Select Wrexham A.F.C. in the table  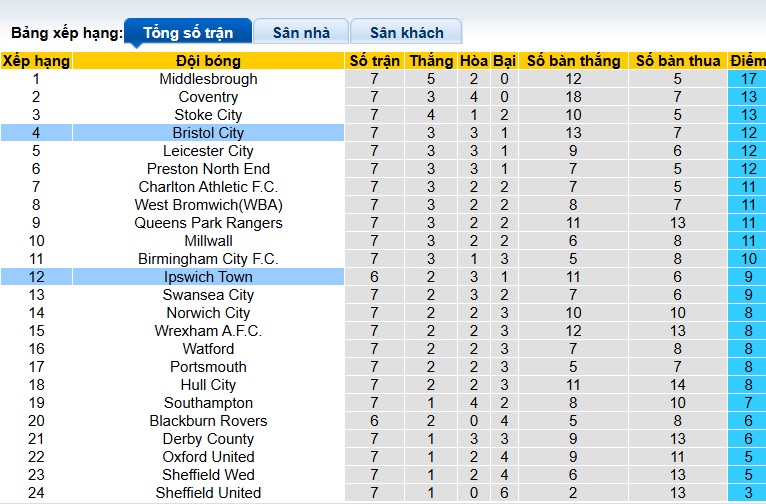pos(208,331)
